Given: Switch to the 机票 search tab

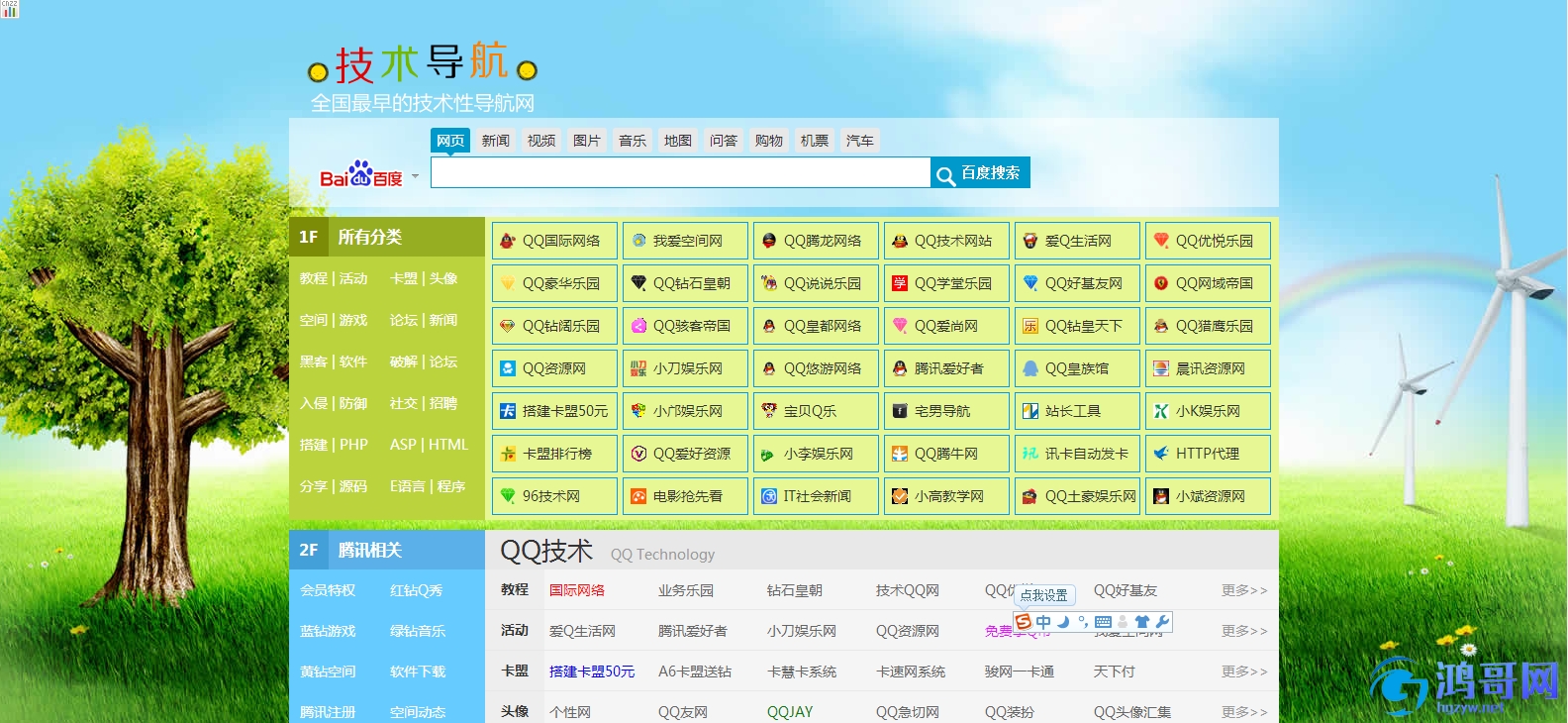Looking at the screenshot, I should click(815, 141).
